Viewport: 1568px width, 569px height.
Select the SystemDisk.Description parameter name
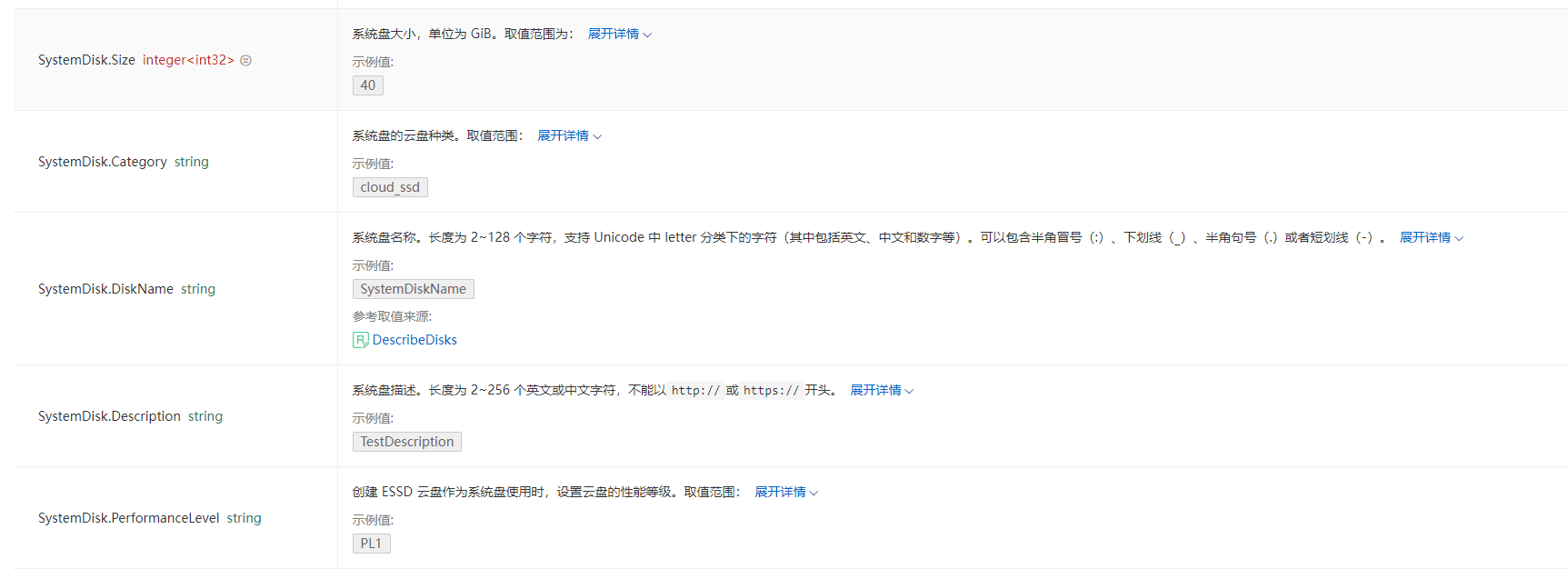coord(109,416)
